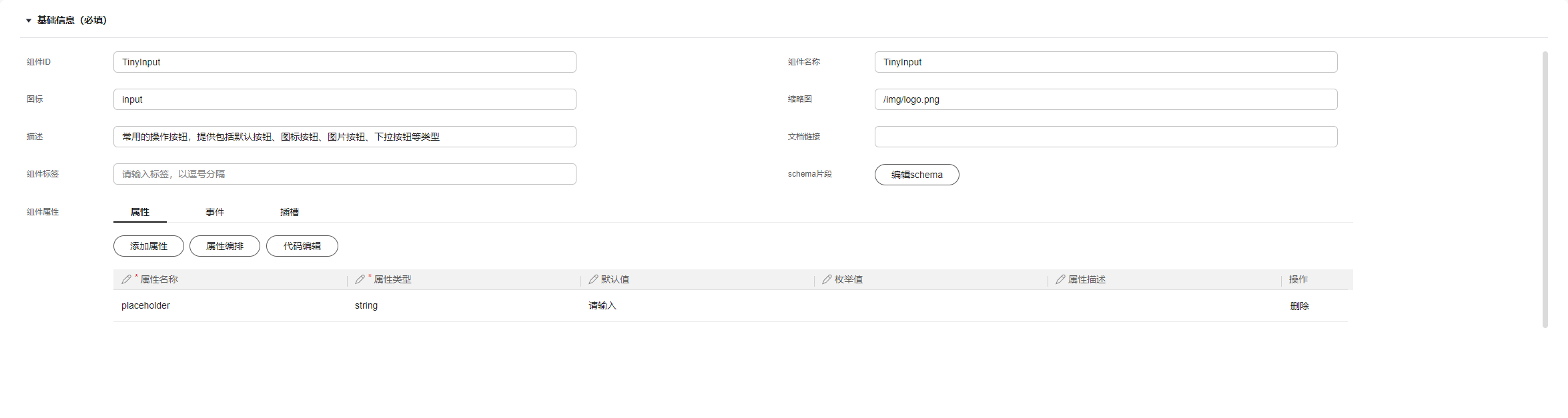
Task: Click the 缩略图 path input field
Action: pos(1106,99)
